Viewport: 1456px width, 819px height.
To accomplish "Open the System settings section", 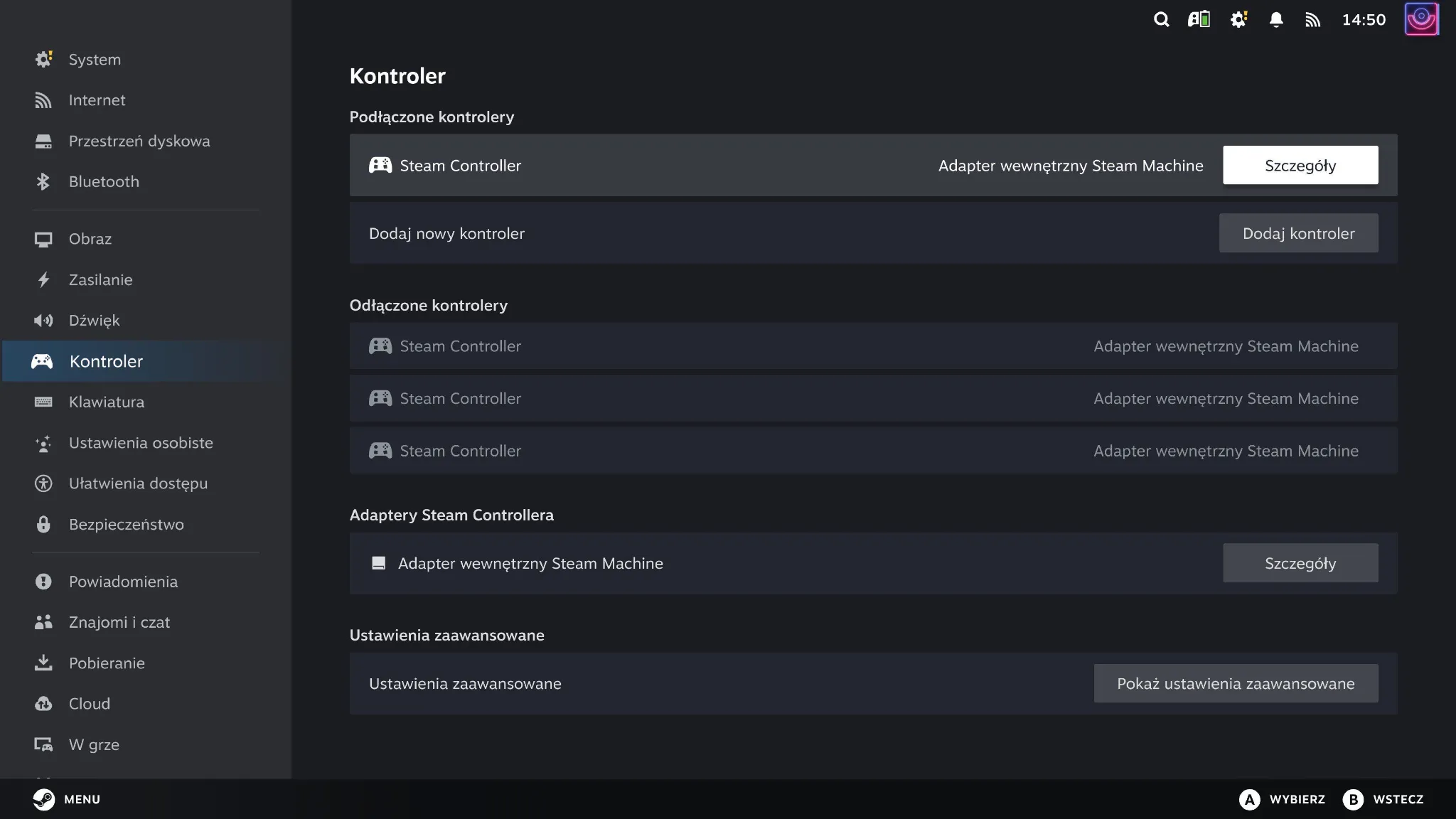I will [146, 60].
